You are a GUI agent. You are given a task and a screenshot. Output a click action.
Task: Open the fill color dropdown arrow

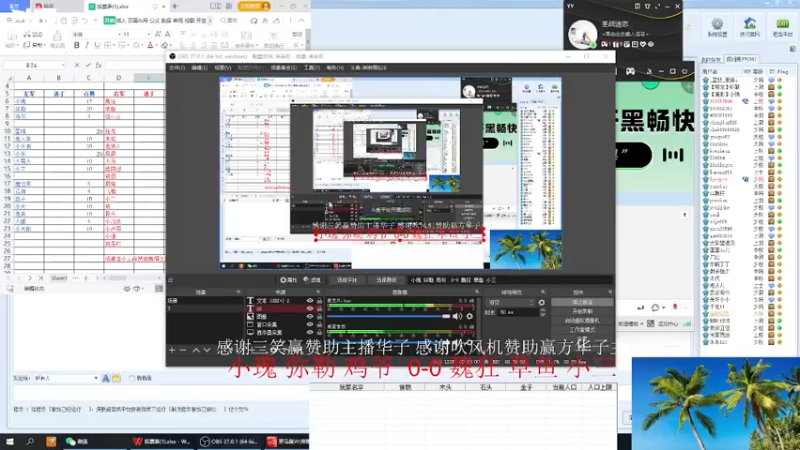pyautogui.click(x=143, y=45)
